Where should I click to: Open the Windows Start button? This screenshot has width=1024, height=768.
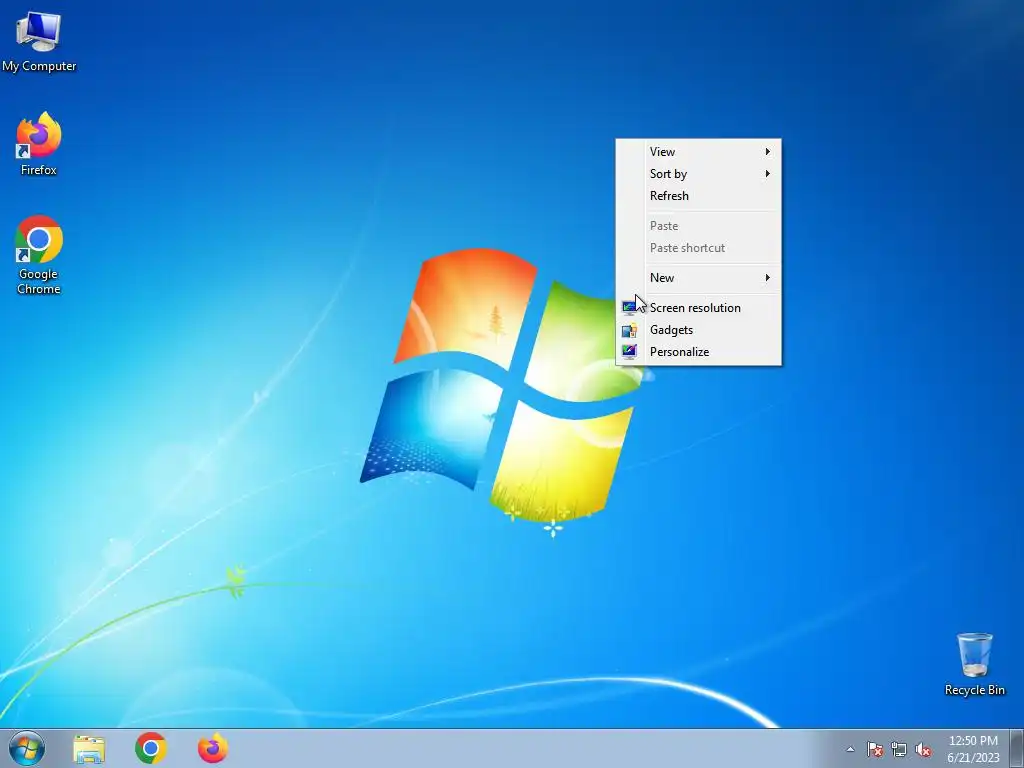(x=27, y=748)
